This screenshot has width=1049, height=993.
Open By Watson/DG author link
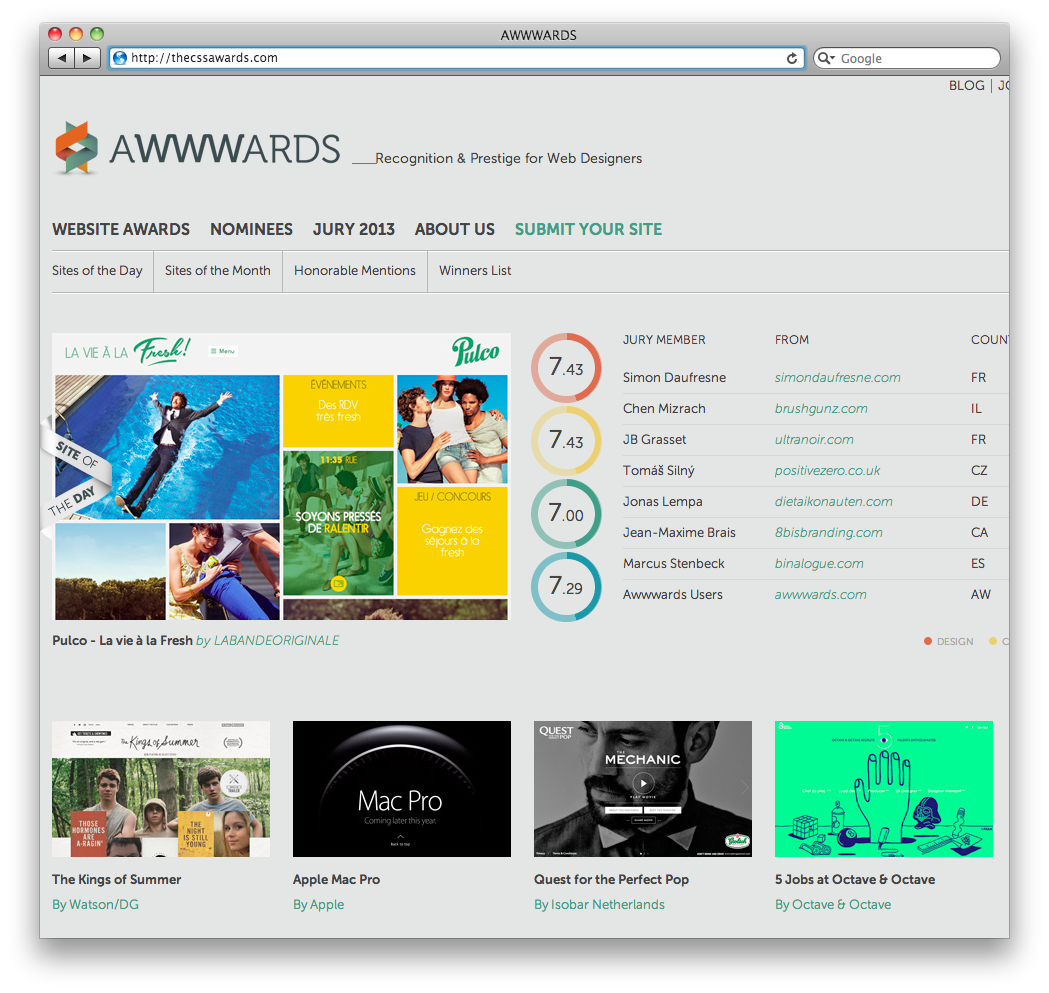(96, 904)
